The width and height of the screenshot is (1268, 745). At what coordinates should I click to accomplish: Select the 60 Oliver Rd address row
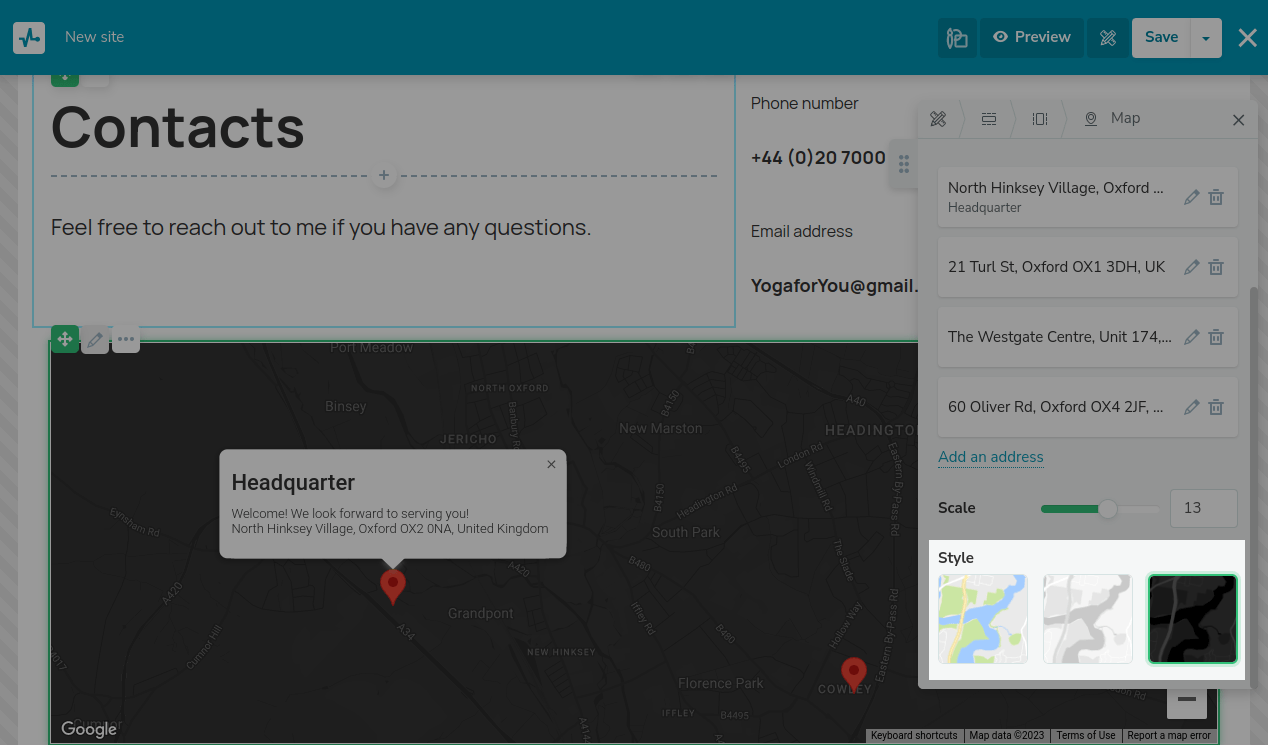coord(1088,407)
